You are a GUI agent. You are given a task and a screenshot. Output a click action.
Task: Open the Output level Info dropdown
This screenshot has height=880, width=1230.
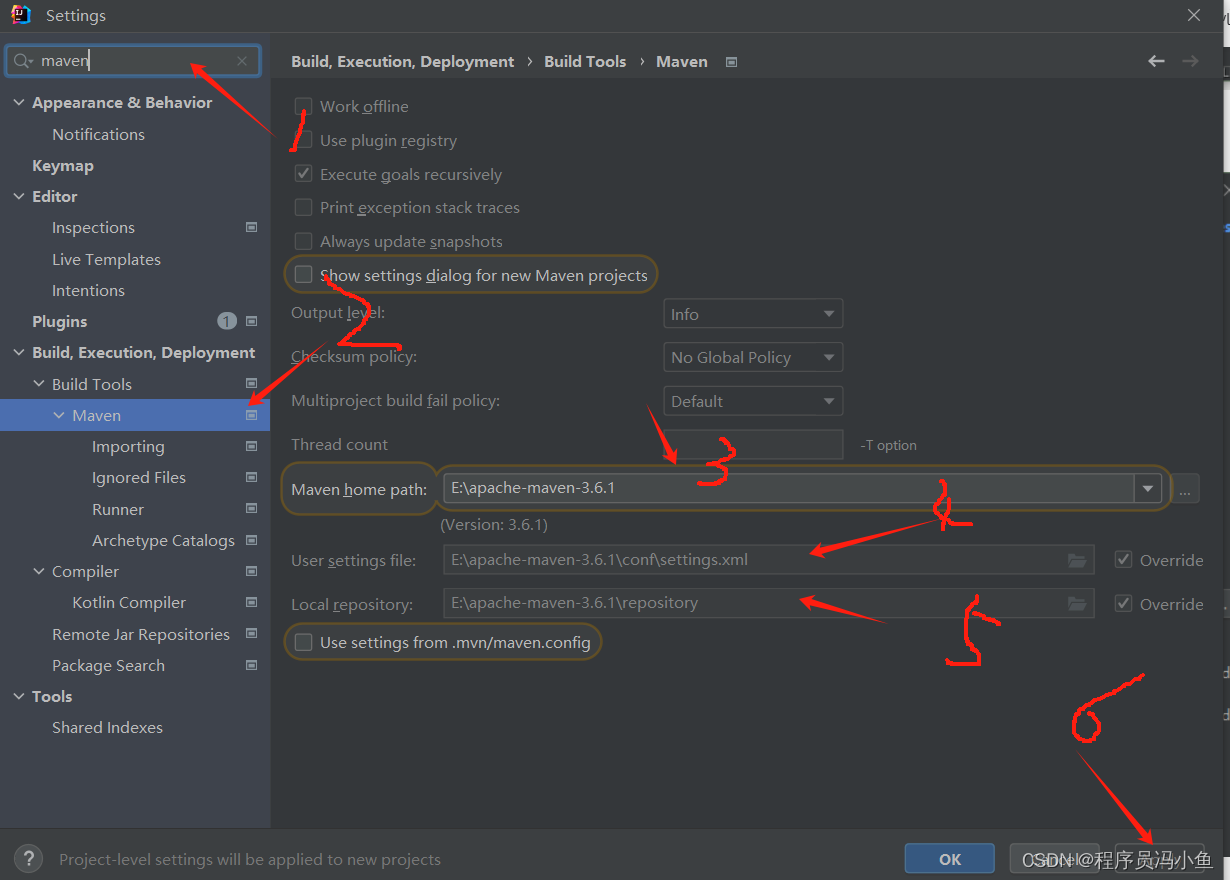click(753, 314)
